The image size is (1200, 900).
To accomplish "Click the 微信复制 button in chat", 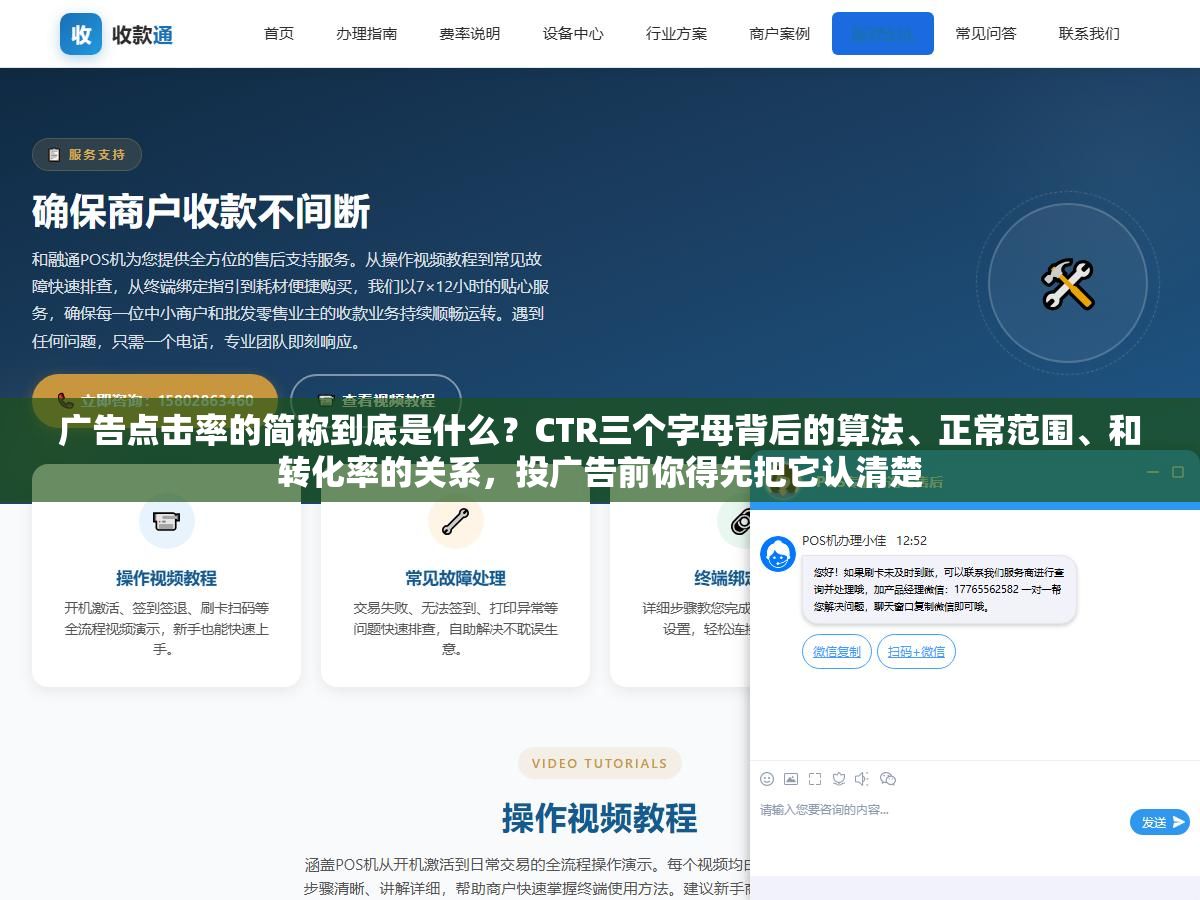I will point(837,652).
